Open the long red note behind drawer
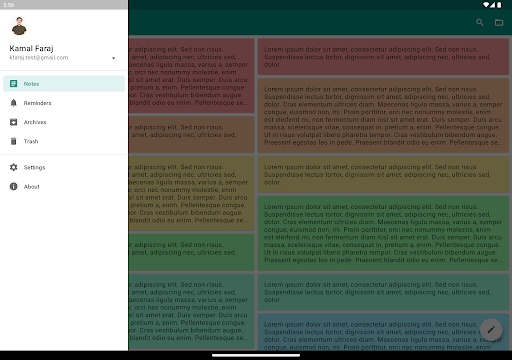Viewport: 512px width, 360px height. (191, 76)
